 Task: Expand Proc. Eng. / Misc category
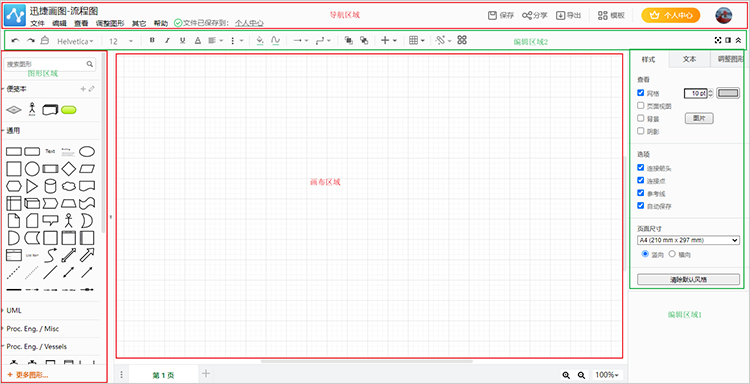coord(33,329)
